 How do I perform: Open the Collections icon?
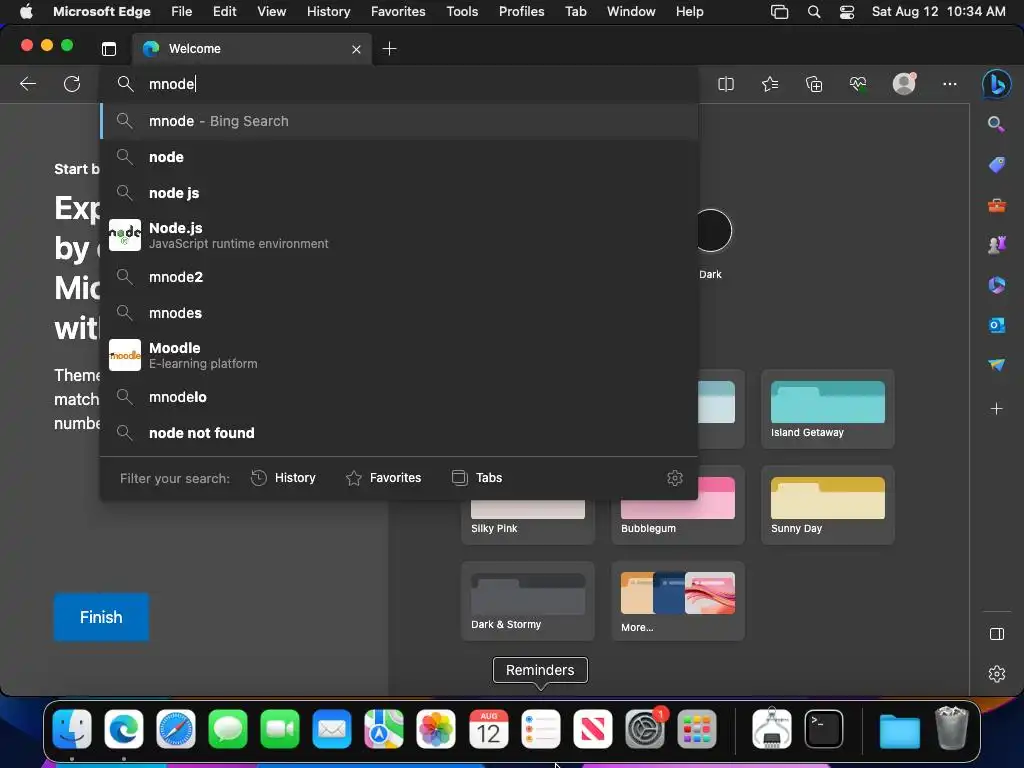[814, 84]
